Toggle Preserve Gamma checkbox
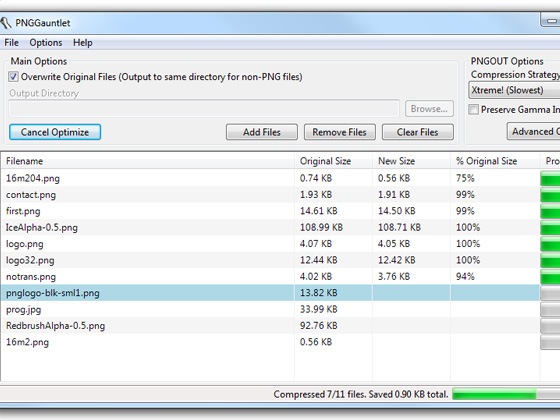Viewport: 560px width, 420px height. [x=474, y=109]
